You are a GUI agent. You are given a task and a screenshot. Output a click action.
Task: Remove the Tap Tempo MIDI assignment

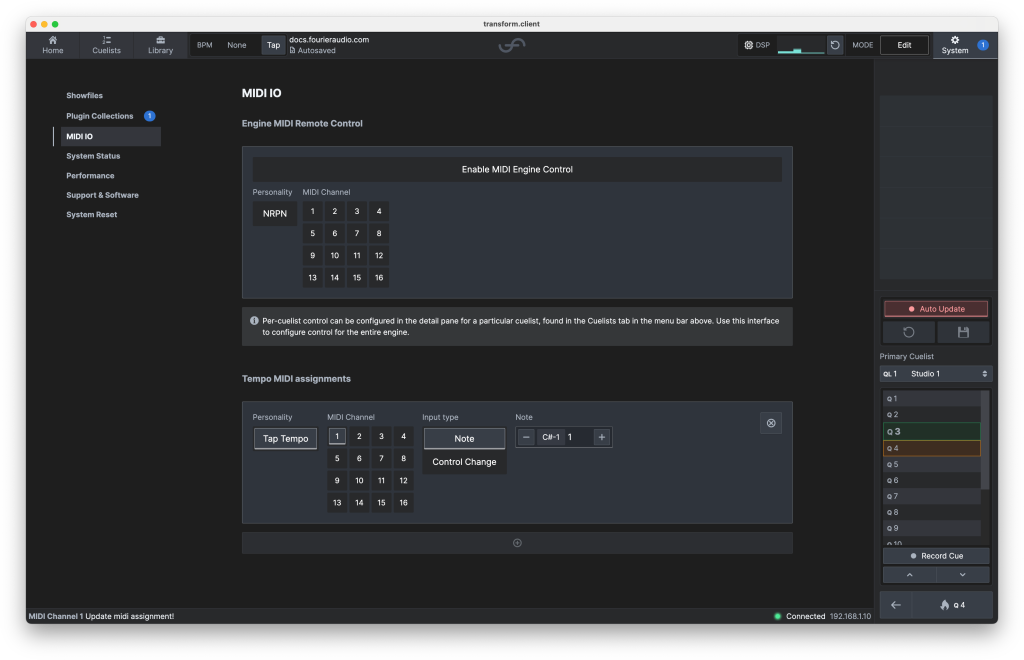(x=770, y=423)
